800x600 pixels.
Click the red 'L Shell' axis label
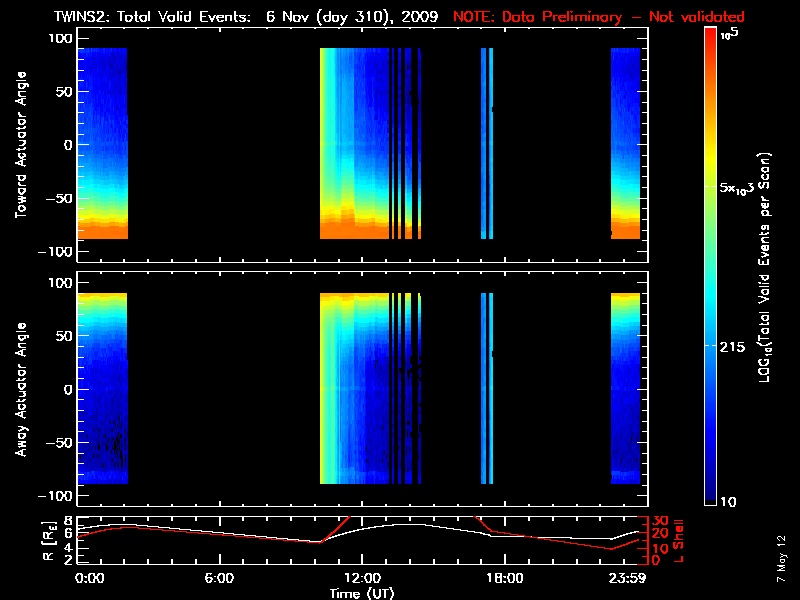pyautogui.click(x=679, y=538)
